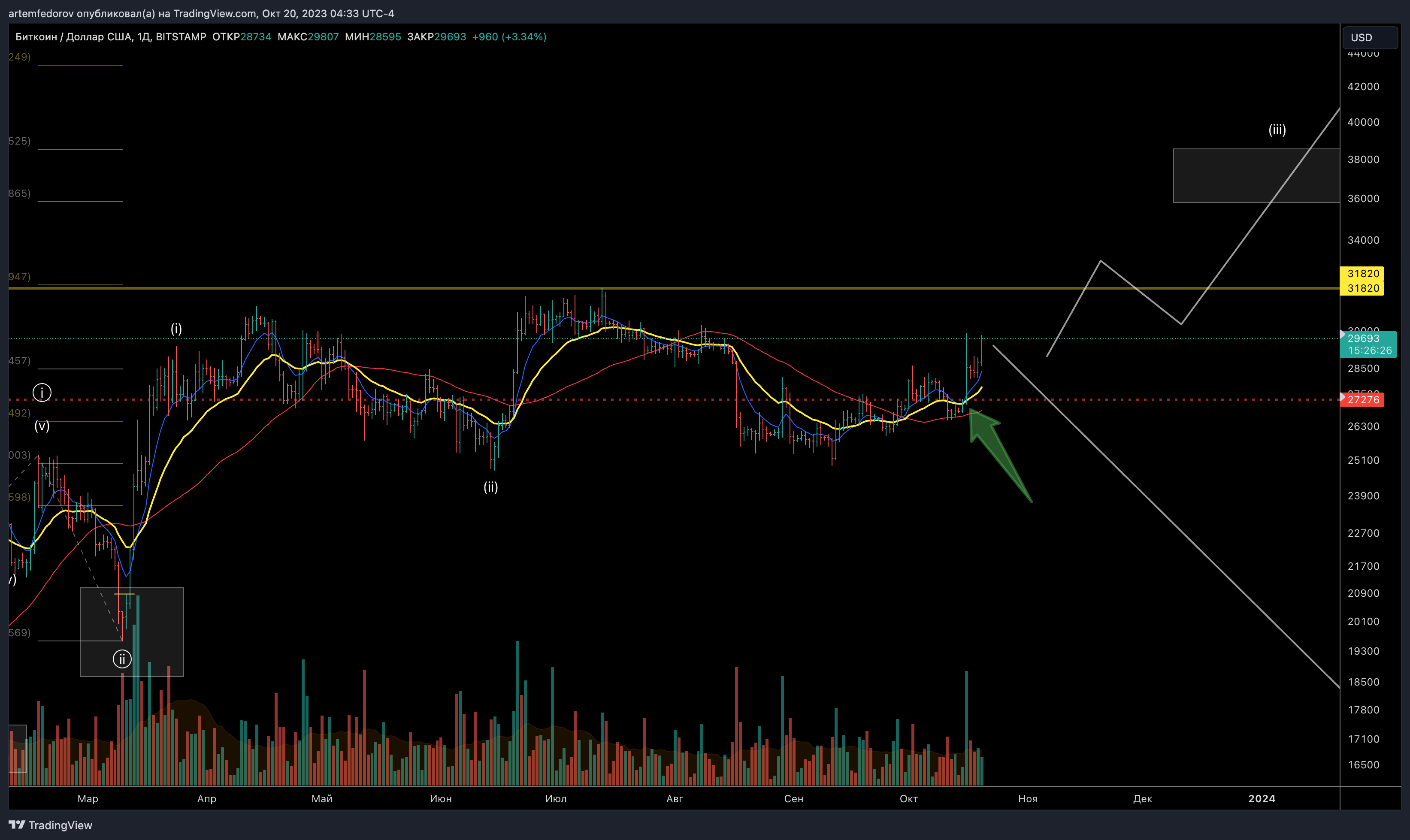
Task: Click the TradingView logo at bottom left
Action: point(50,825)
